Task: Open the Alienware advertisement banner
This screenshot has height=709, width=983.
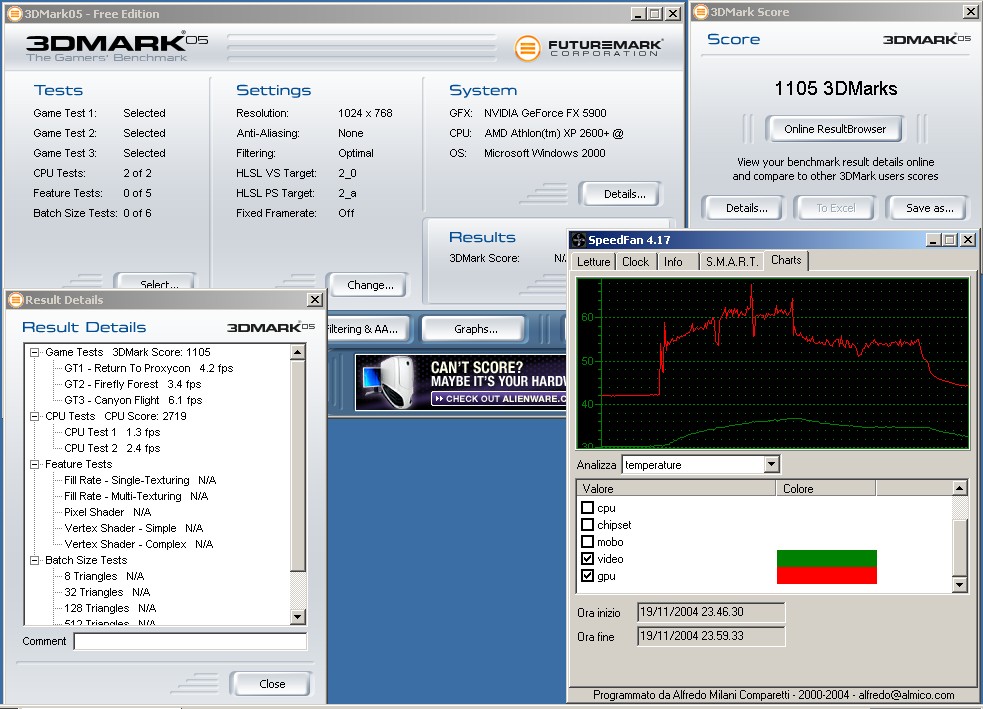Action: tap(460, 382)
